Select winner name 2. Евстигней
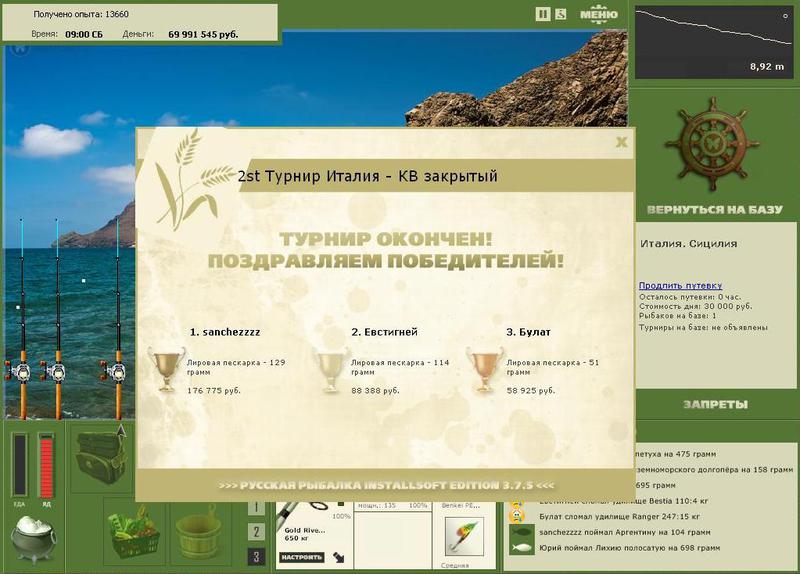Screen dimensions: 800x574 384,332
